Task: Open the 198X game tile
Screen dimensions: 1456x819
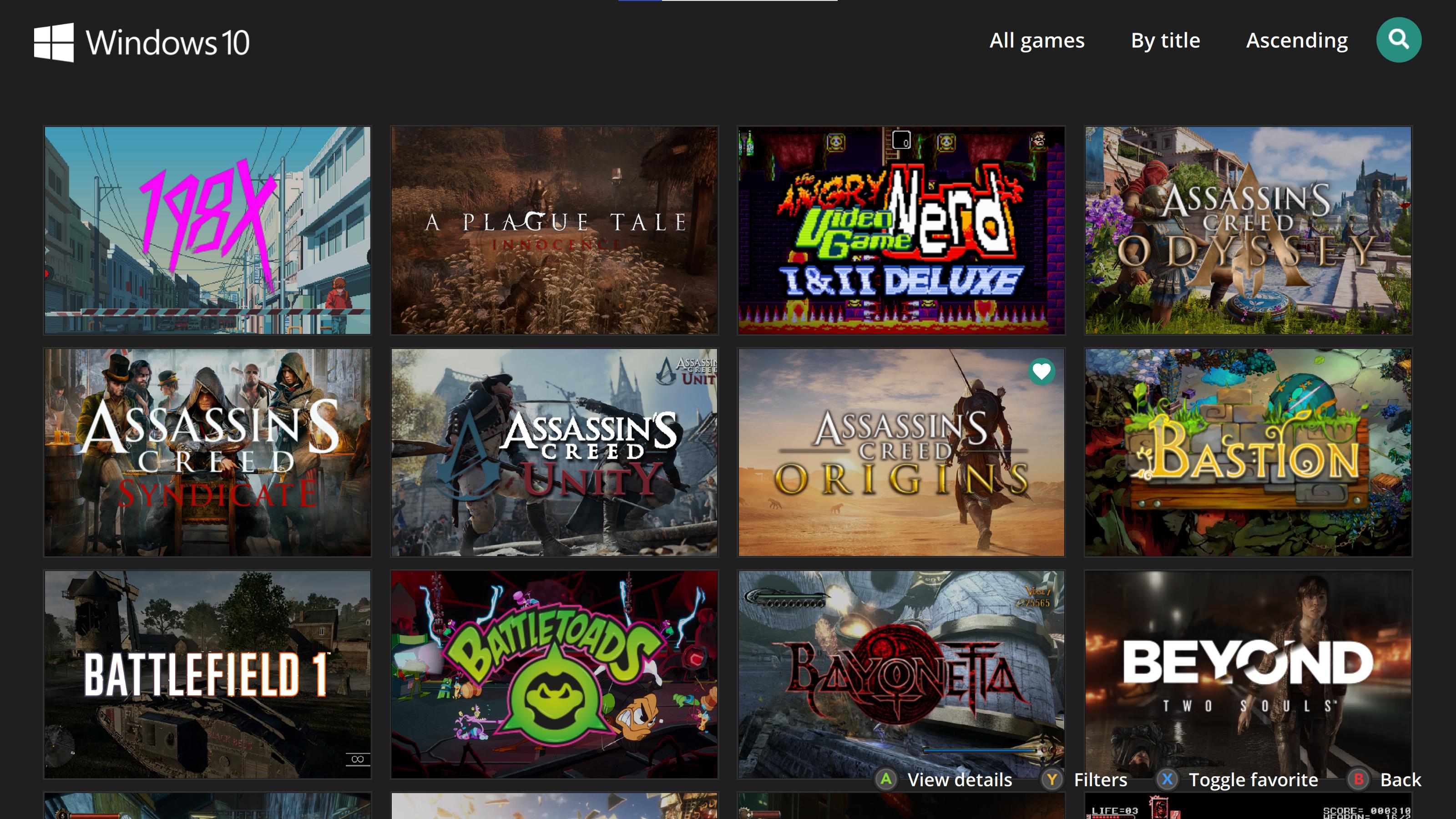Action: [x=207, y=230]
